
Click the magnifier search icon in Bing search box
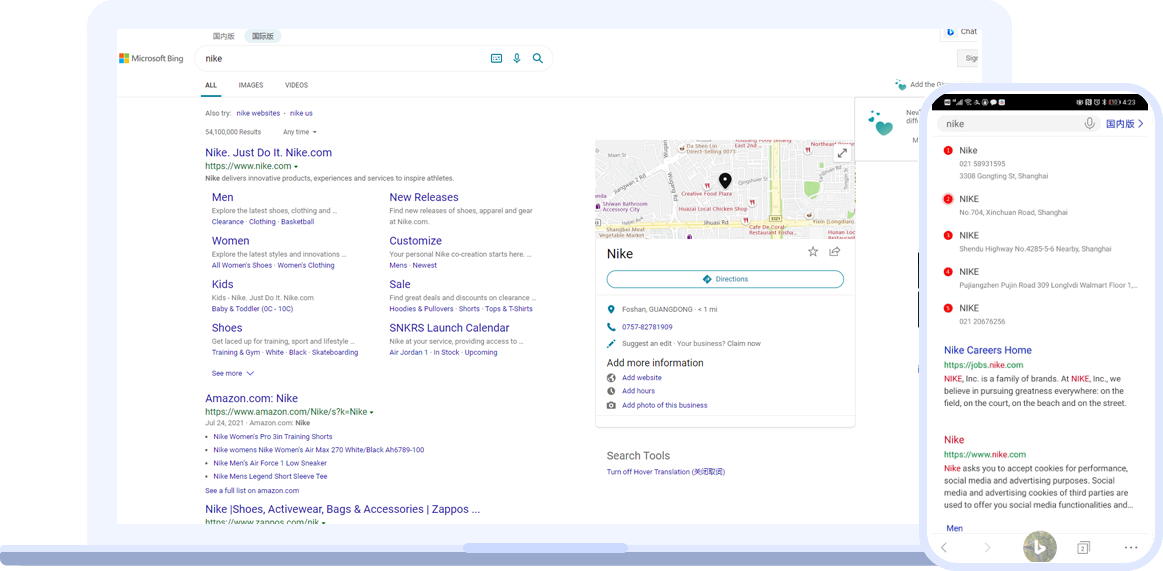coord(538,59)
